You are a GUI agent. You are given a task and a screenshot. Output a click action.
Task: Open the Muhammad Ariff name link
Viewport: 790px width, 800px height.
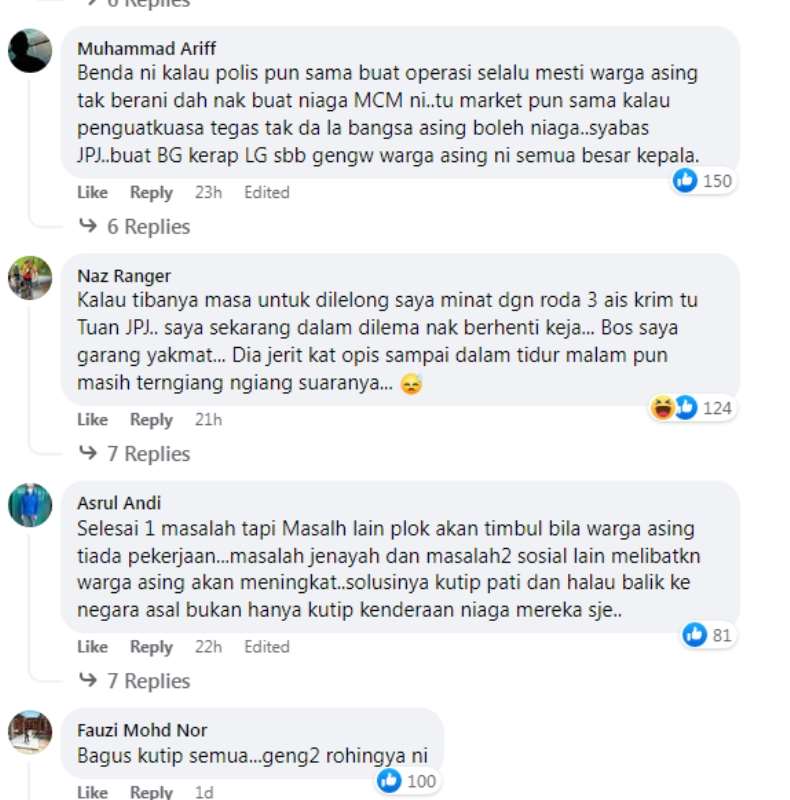pos(146,48)
